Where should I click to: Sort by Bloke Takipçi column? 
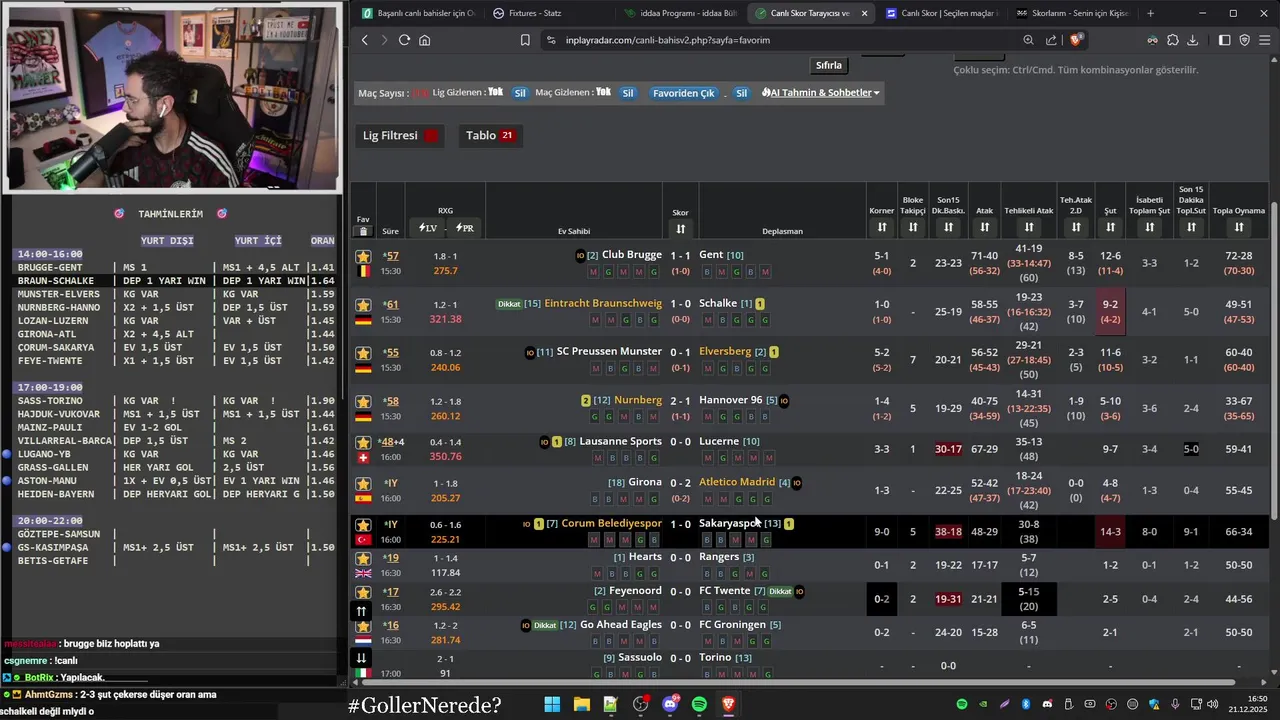tap(913, 228)
